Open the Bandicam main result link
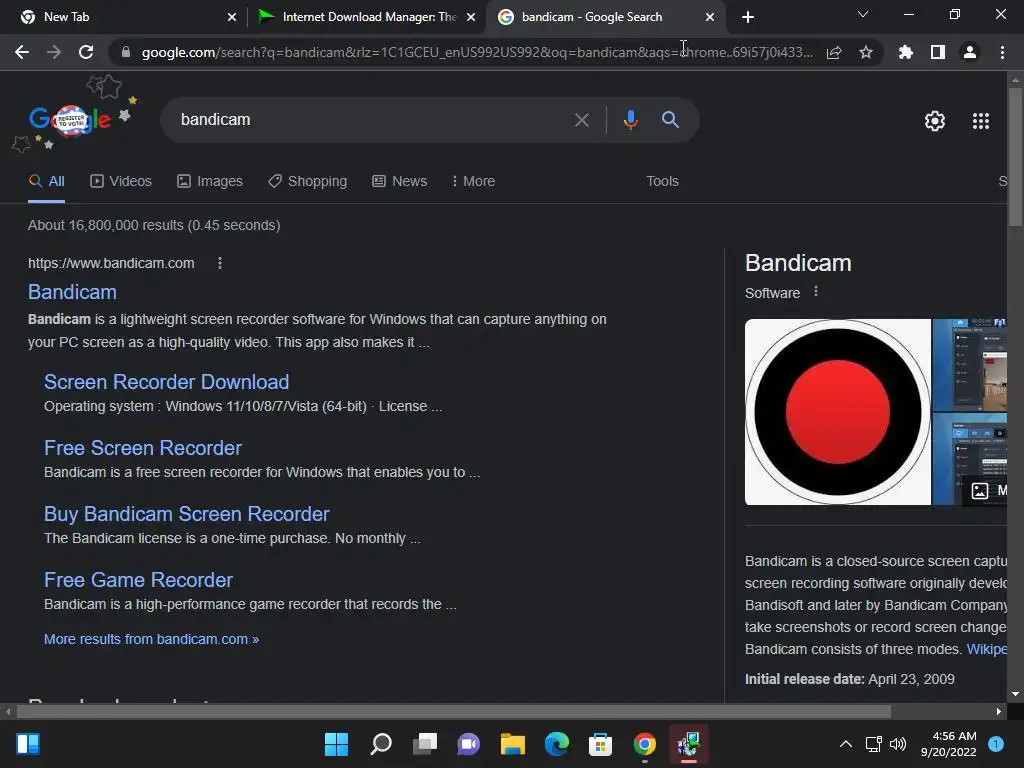Image resolution: width=1024 pixels, height=768 pixels. click(x=72, y=292)
